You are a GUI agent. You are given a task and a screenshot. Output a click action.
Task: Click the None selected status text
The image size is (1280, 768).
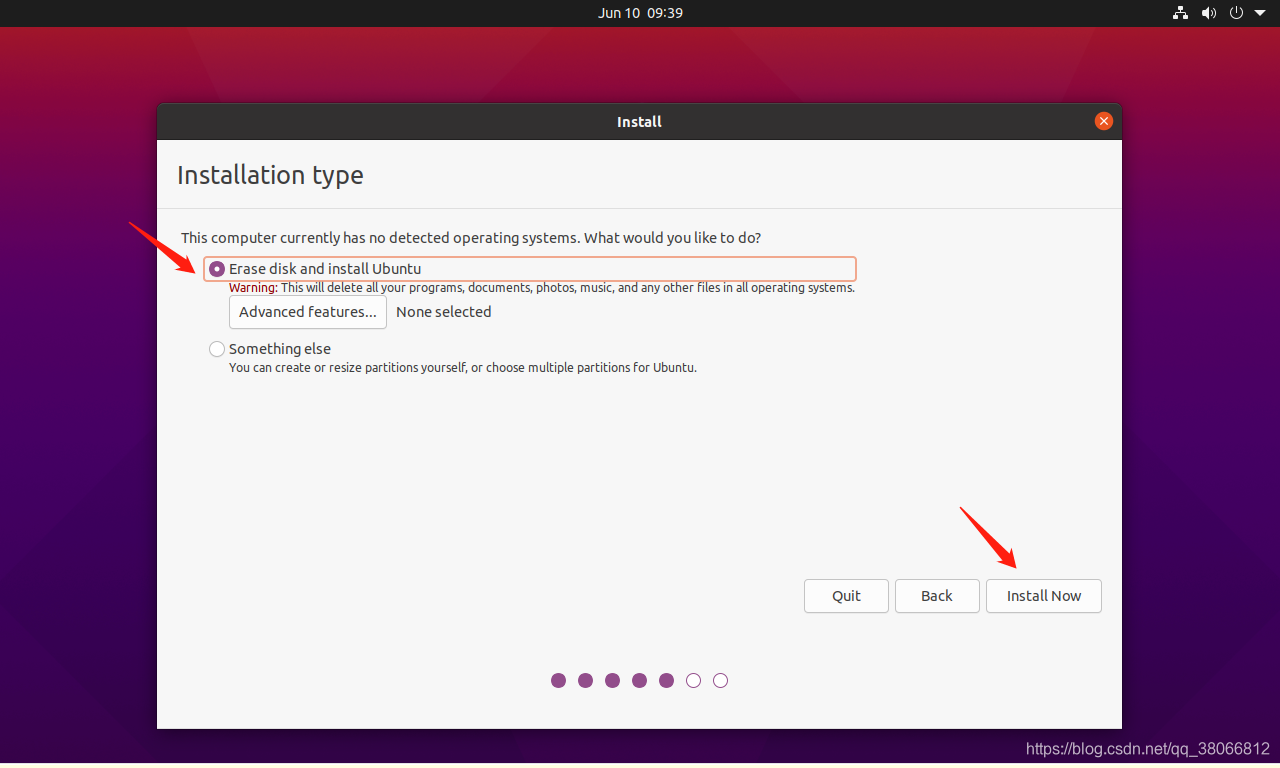444,312
